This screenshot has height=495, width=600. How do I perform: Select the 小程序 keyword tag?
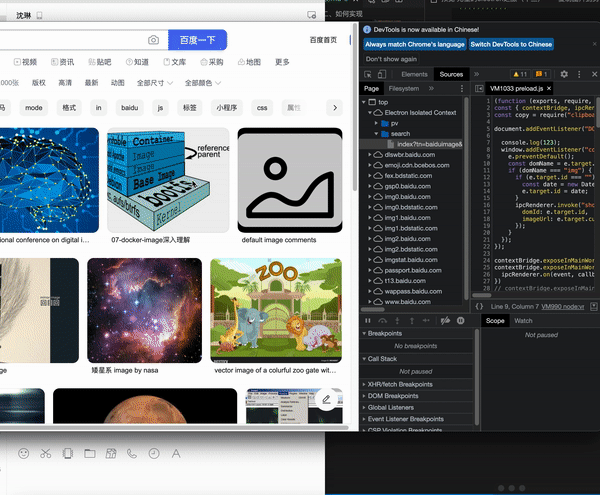pos(227,108)
